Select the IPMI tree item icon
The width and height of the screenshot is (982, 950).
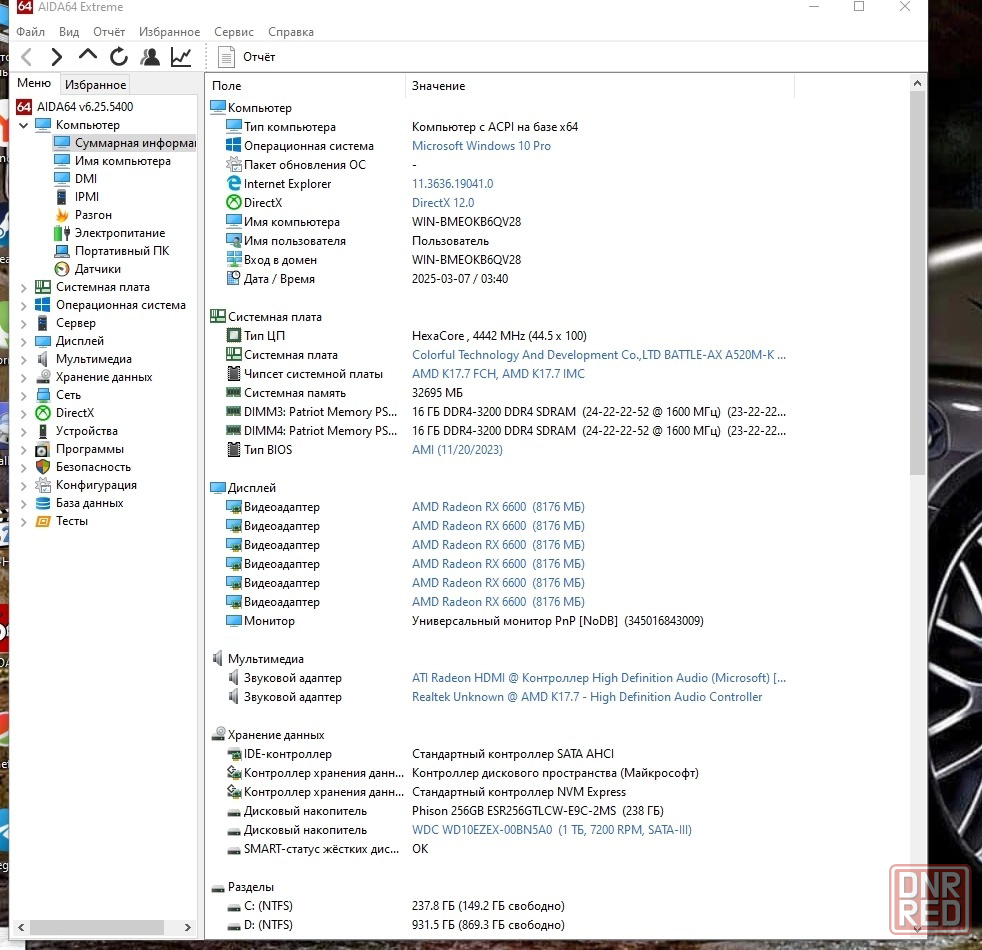(x=62, y=197)
